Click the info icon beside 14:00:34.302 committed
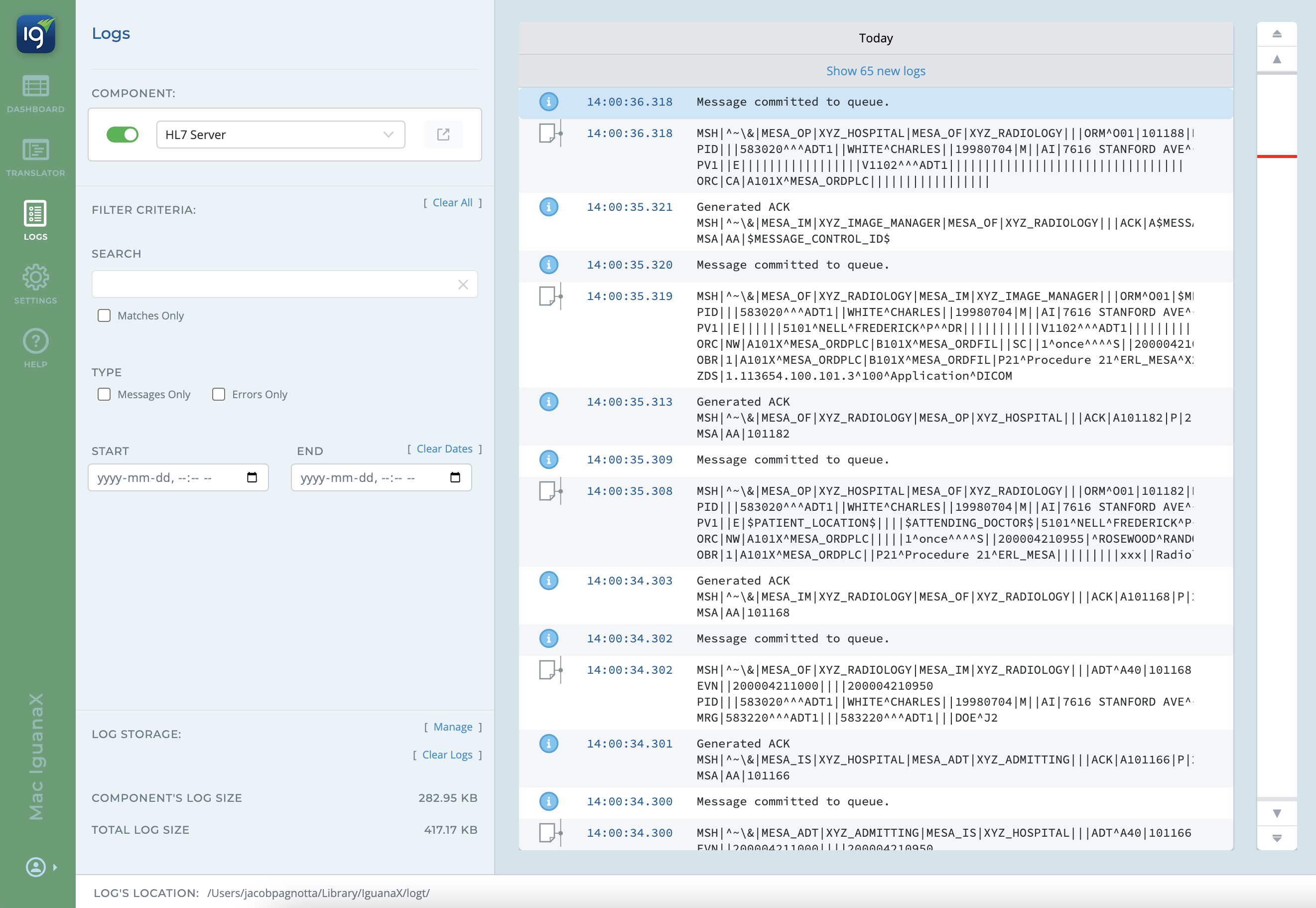The width and height of the screenshot is (1316, 908). click(x=548, y=639)
